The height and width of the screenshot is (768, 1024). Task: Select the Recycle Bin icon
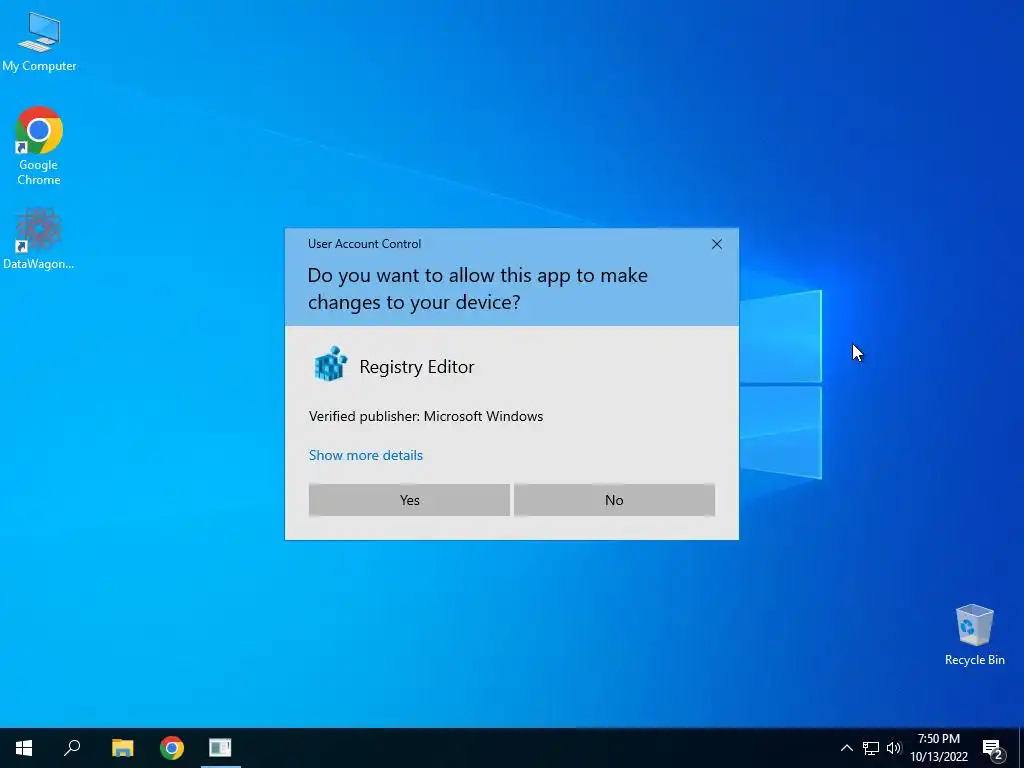974,635
